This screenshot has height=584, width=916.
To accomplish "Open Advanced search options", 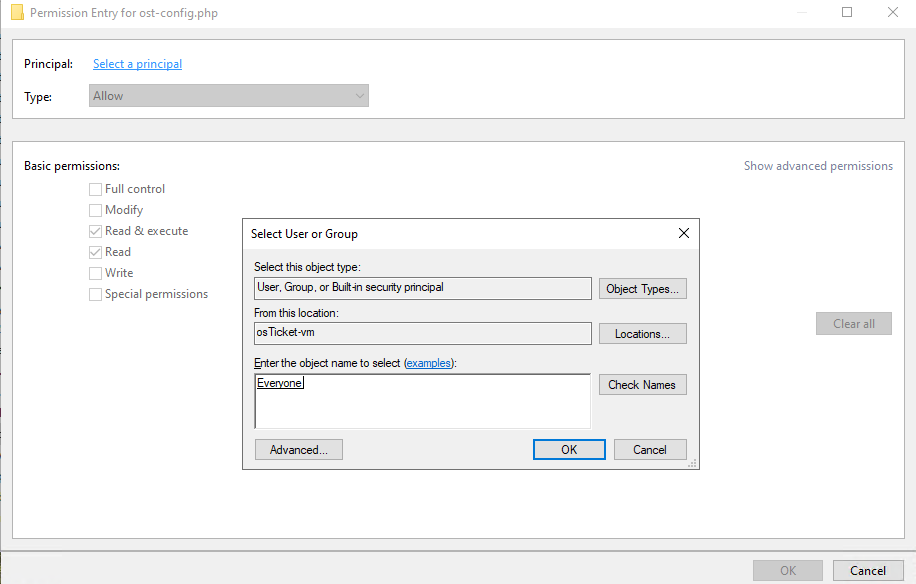I will tap(299, 450).
